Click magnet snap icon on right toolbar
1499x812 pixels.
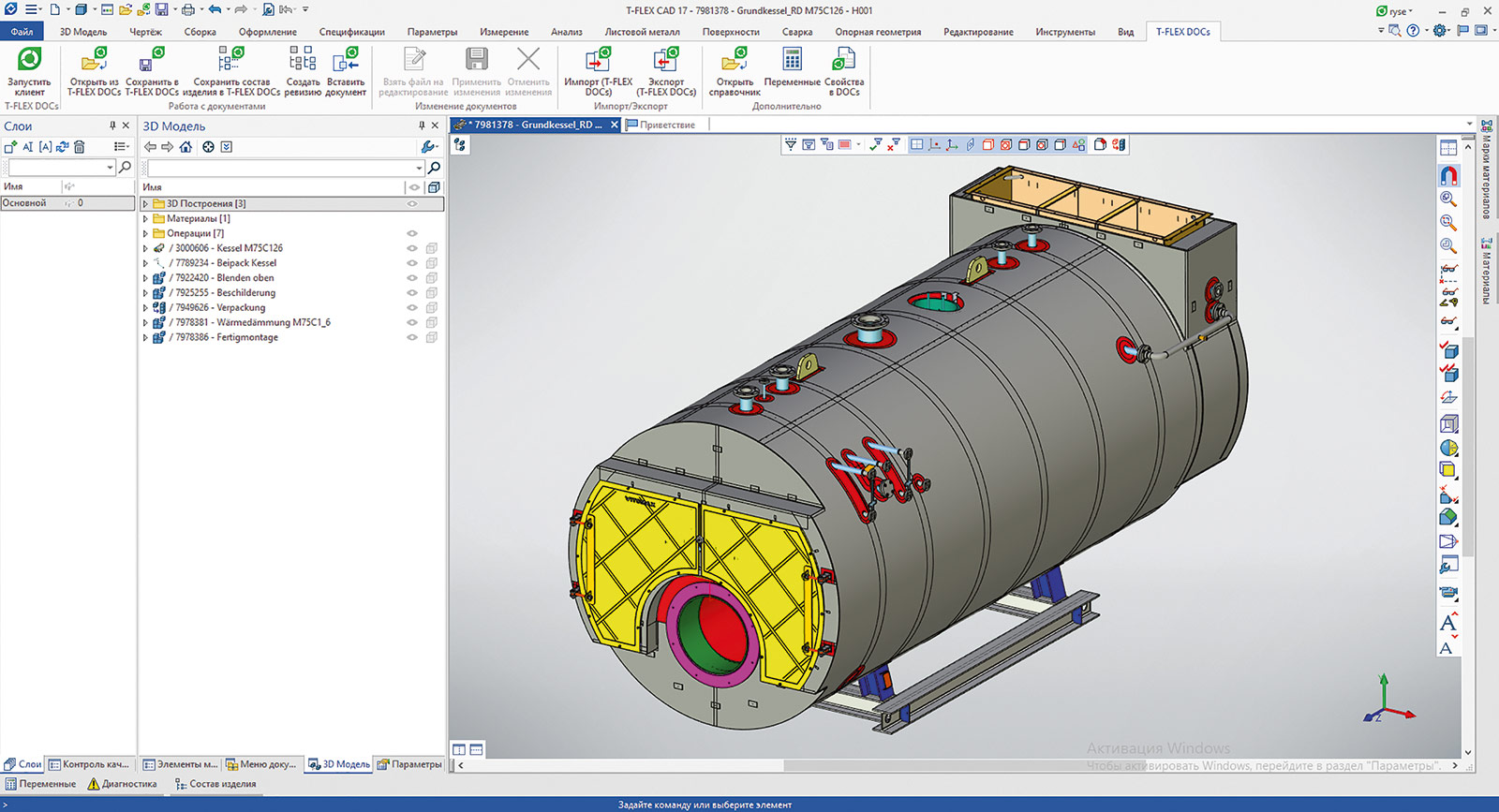[1448, 176]
